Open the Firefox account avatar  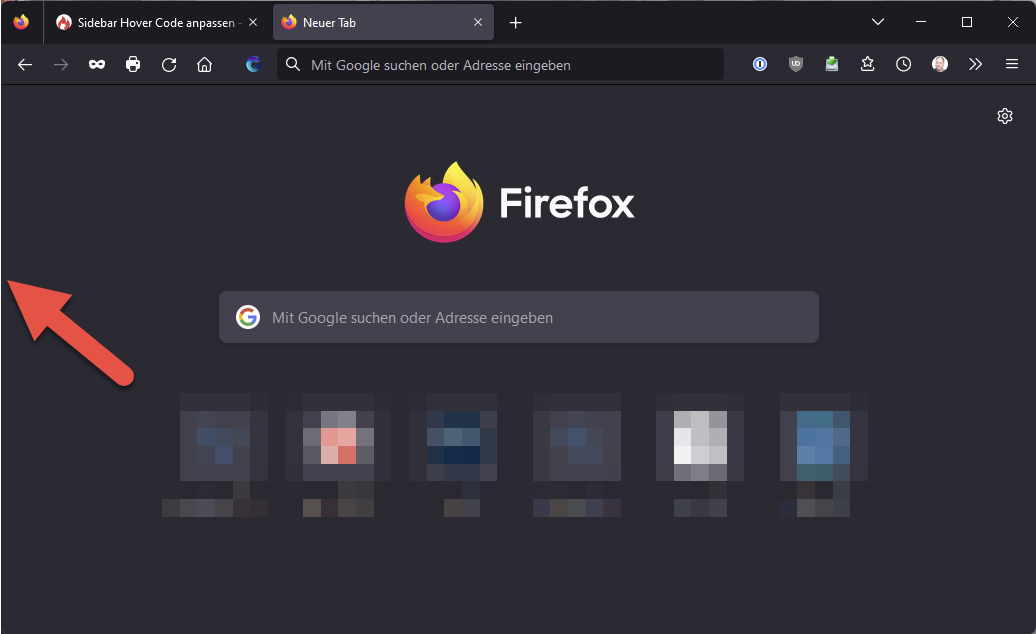940,64
